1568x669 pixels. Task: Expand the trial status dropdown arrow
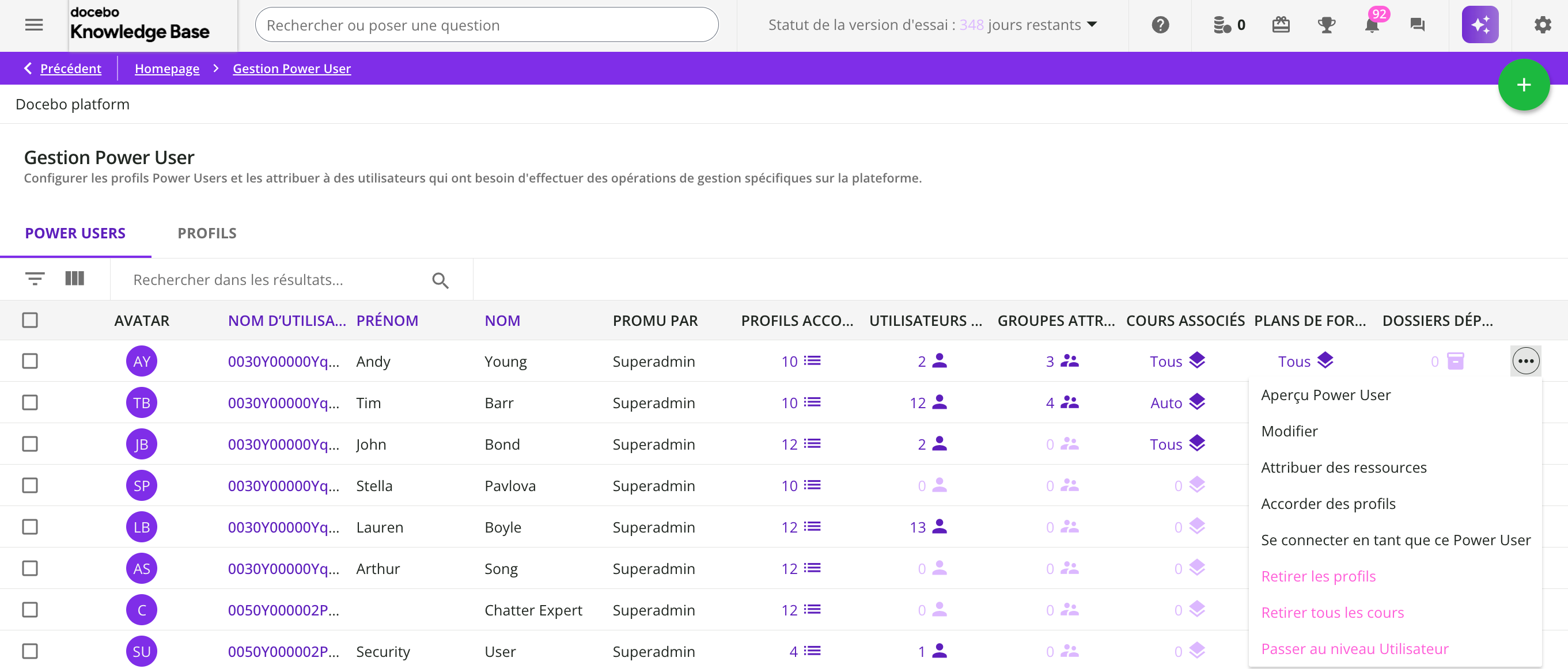(1092, 25)
